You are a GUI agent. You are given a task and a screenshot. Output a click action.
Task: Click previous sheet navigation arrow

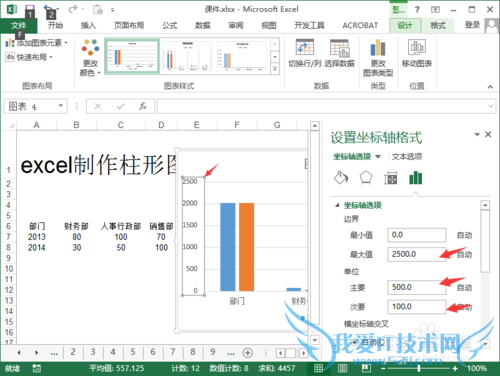tap(19, 353)
